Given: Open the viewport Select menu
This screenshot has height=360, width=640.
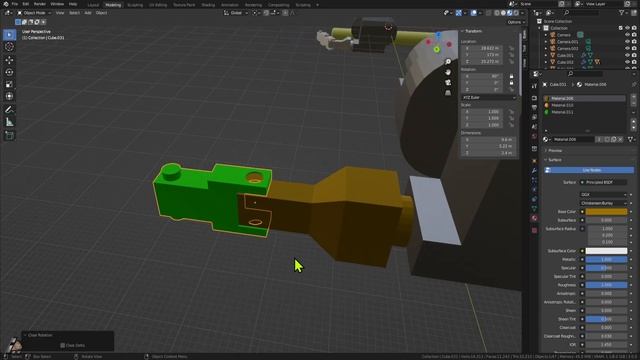Looking at the screenshot, I should [74, 13].
